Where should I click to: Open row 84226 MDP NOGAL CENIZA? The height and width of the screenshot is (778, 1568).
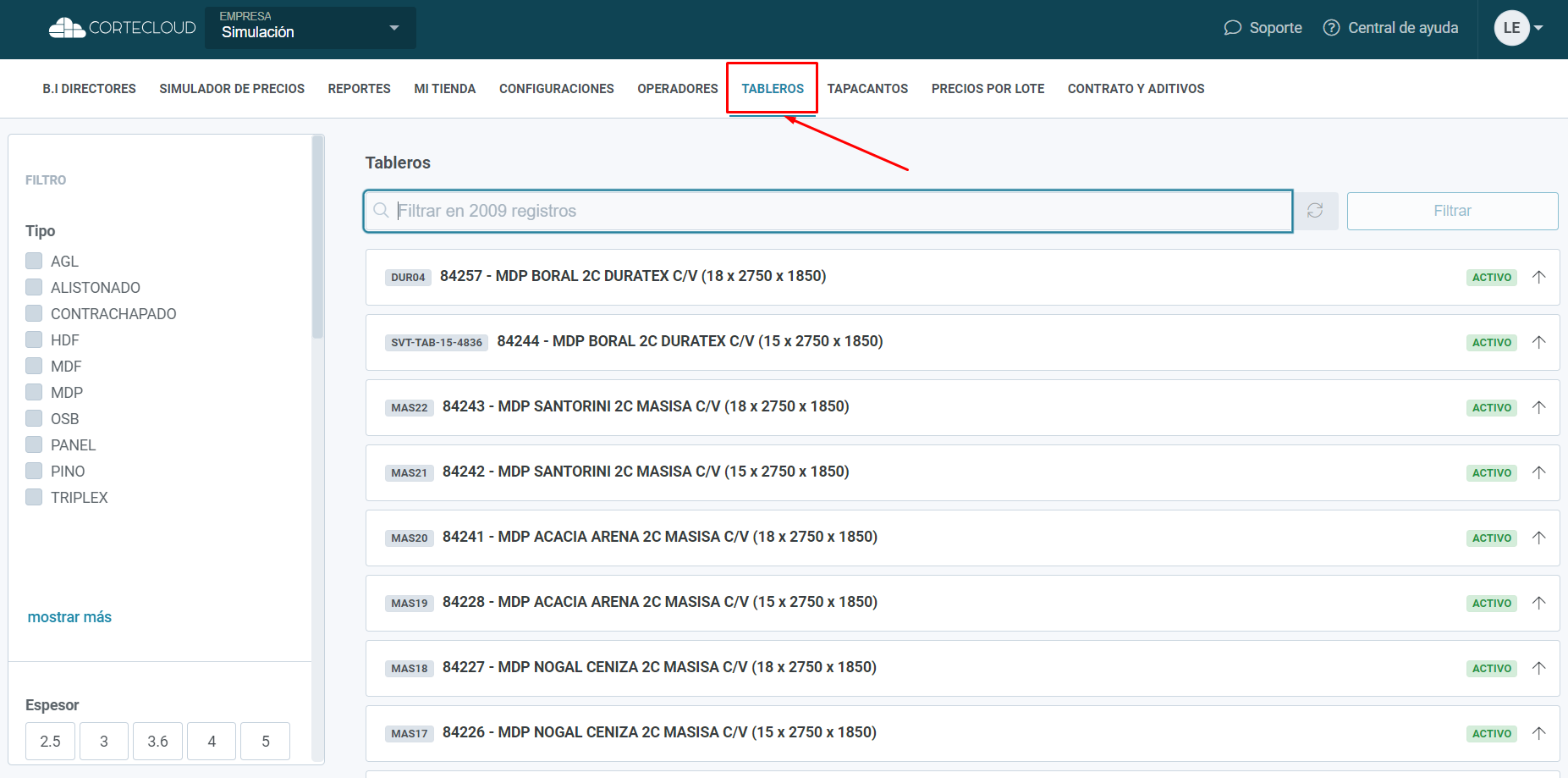click(962, 733)
